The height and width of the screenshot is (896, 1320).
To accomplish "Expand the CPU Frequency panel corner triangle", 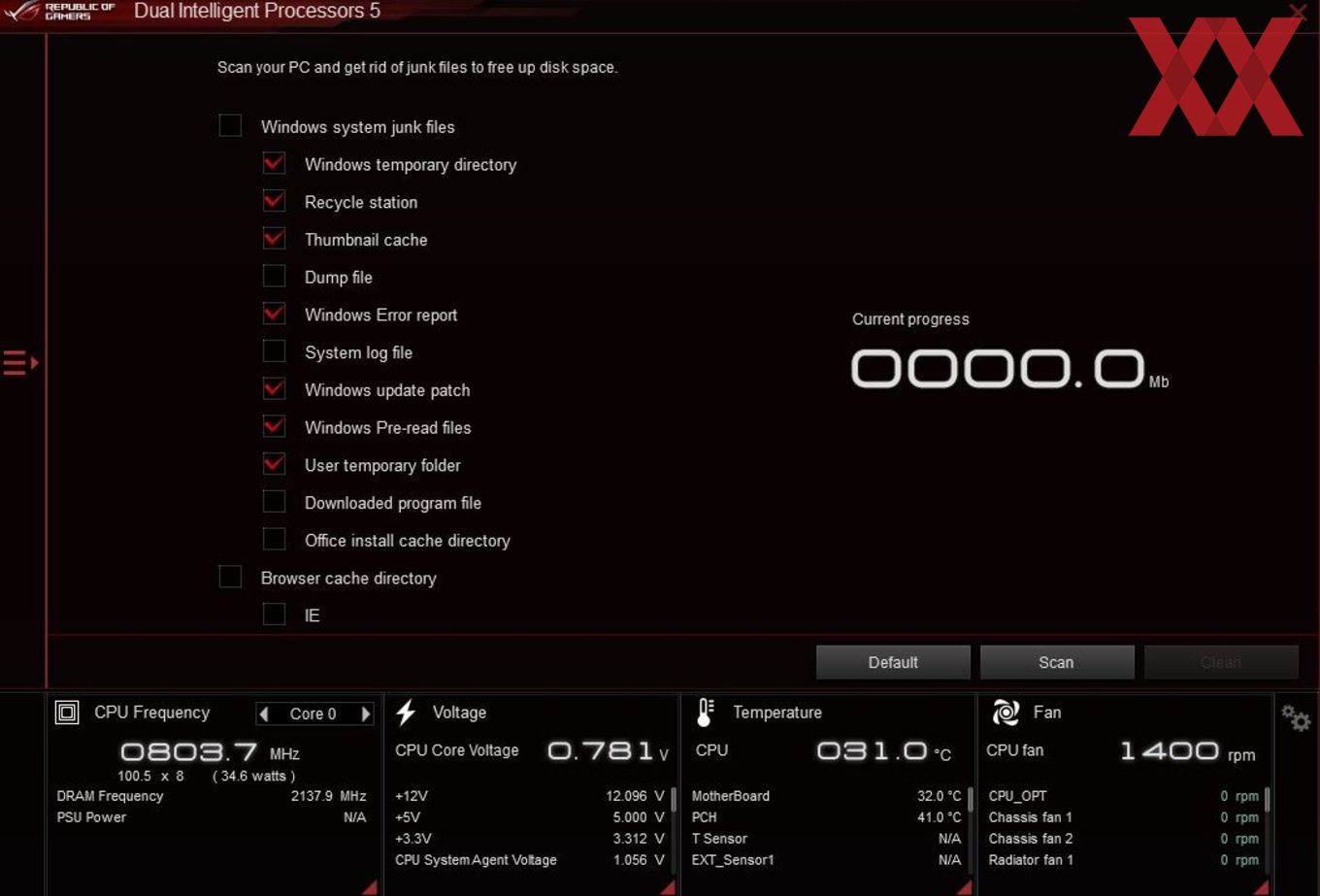I will 370,887.
